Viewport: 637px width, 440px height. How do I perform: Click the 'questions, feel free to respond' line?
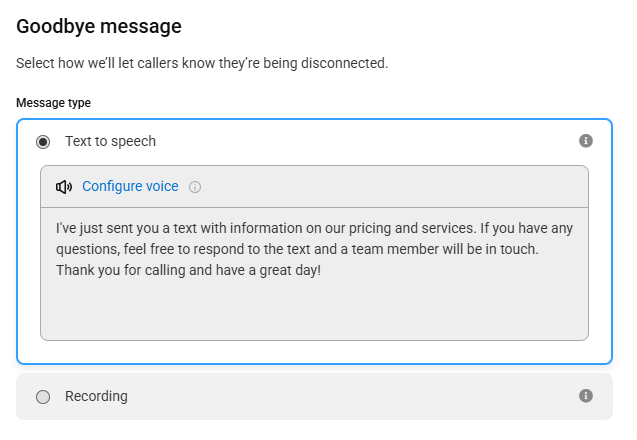click(297, 249)
